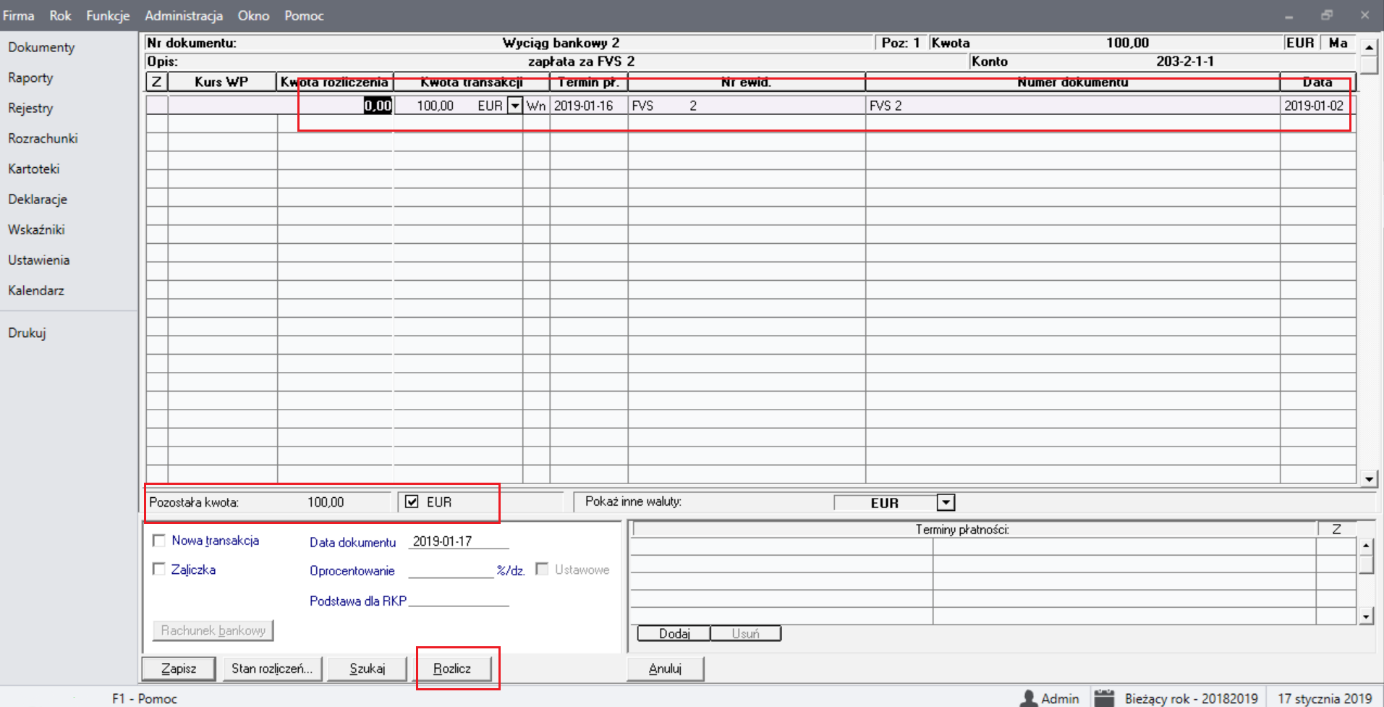Toggle the EUR checkbox next to Pozostała kwota
Viewport: 1384px width, 707px height.
coord(412,502)
